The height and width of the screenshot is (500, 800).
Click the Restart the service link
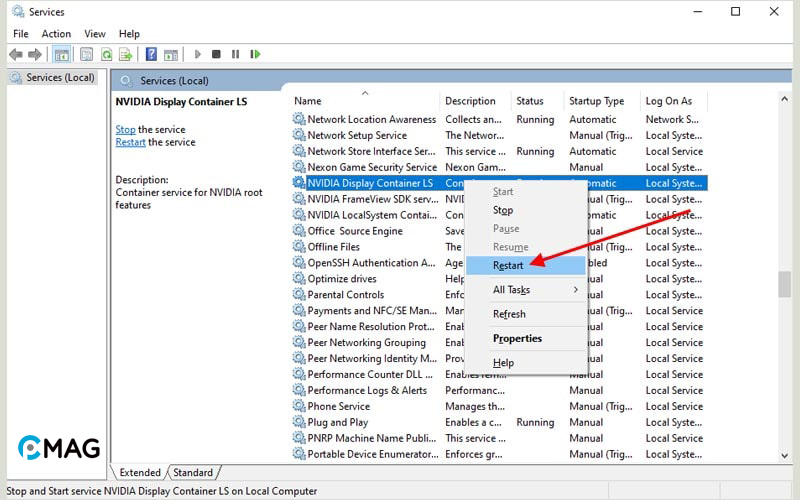pos(130,142)
